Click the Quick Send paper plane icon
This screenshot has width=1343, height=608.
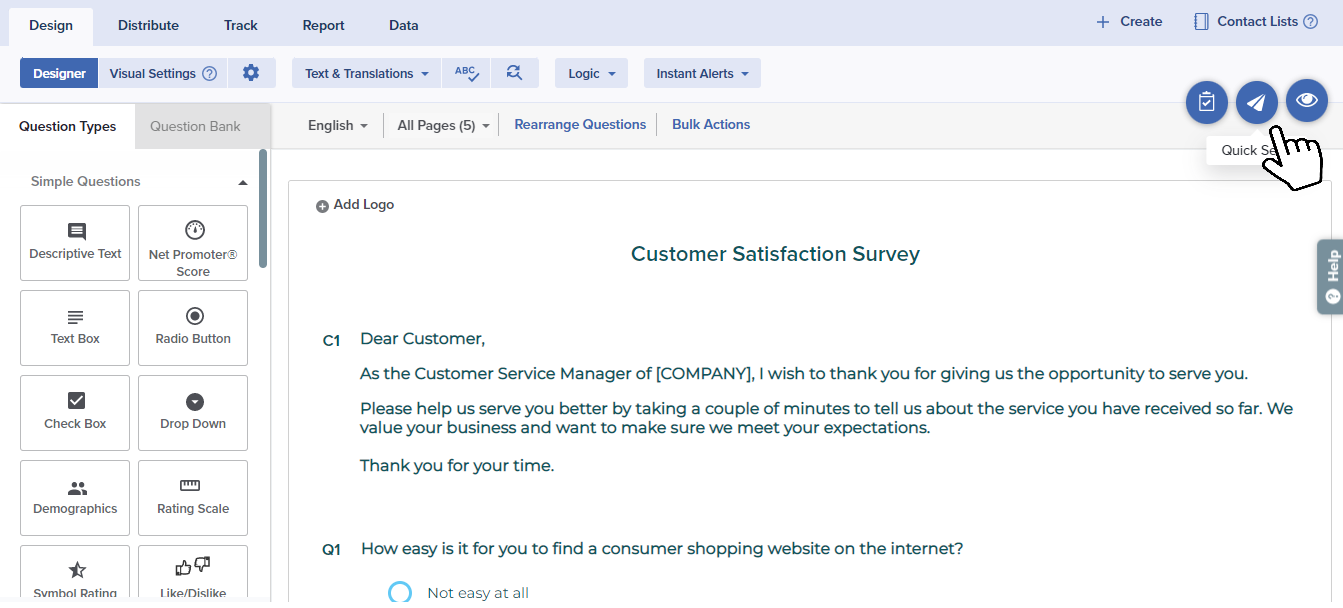[x=1256, y=102]
